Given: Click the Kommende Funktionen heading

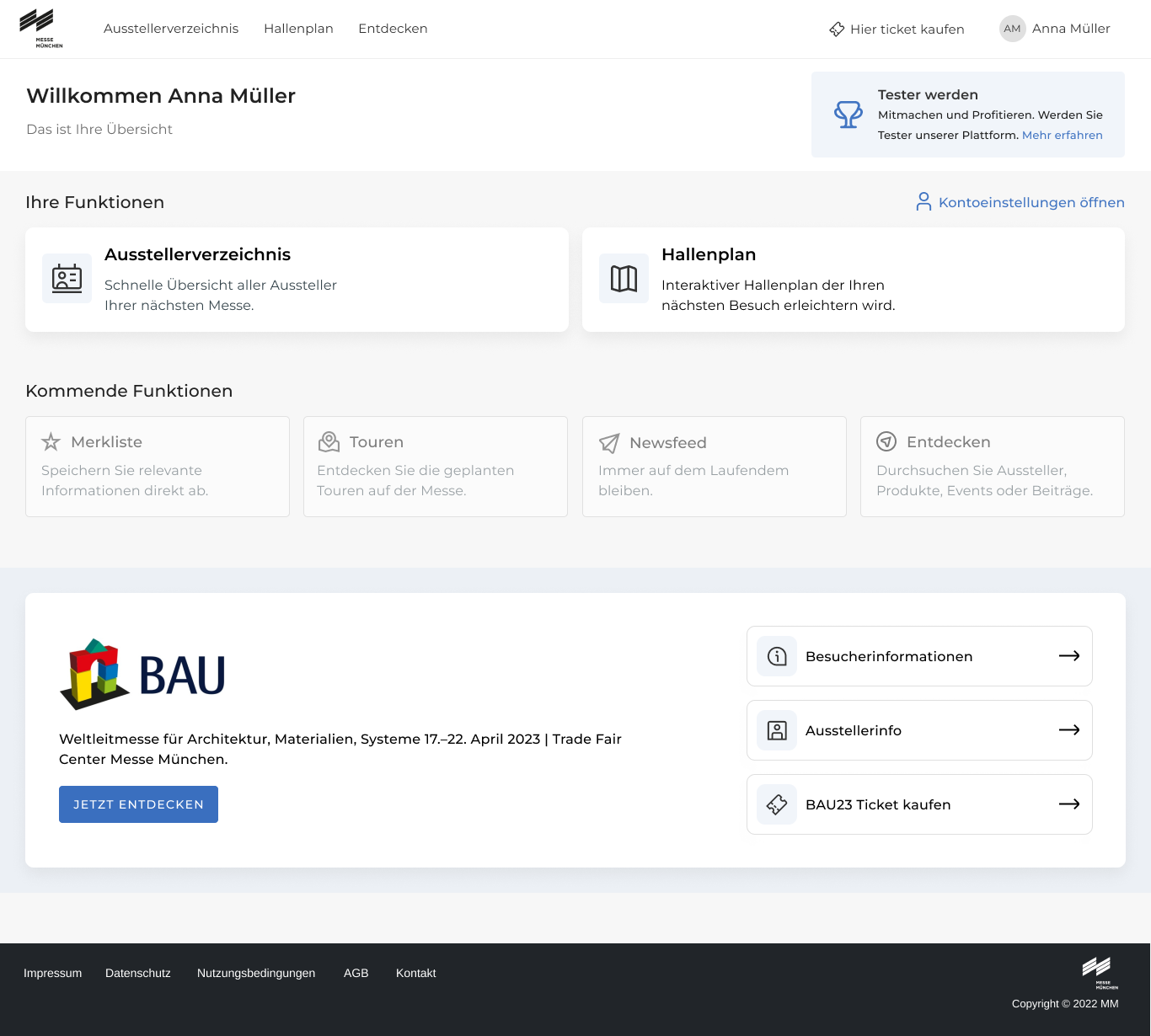Looking at the screenshot, I should click(x=129, y=391).
